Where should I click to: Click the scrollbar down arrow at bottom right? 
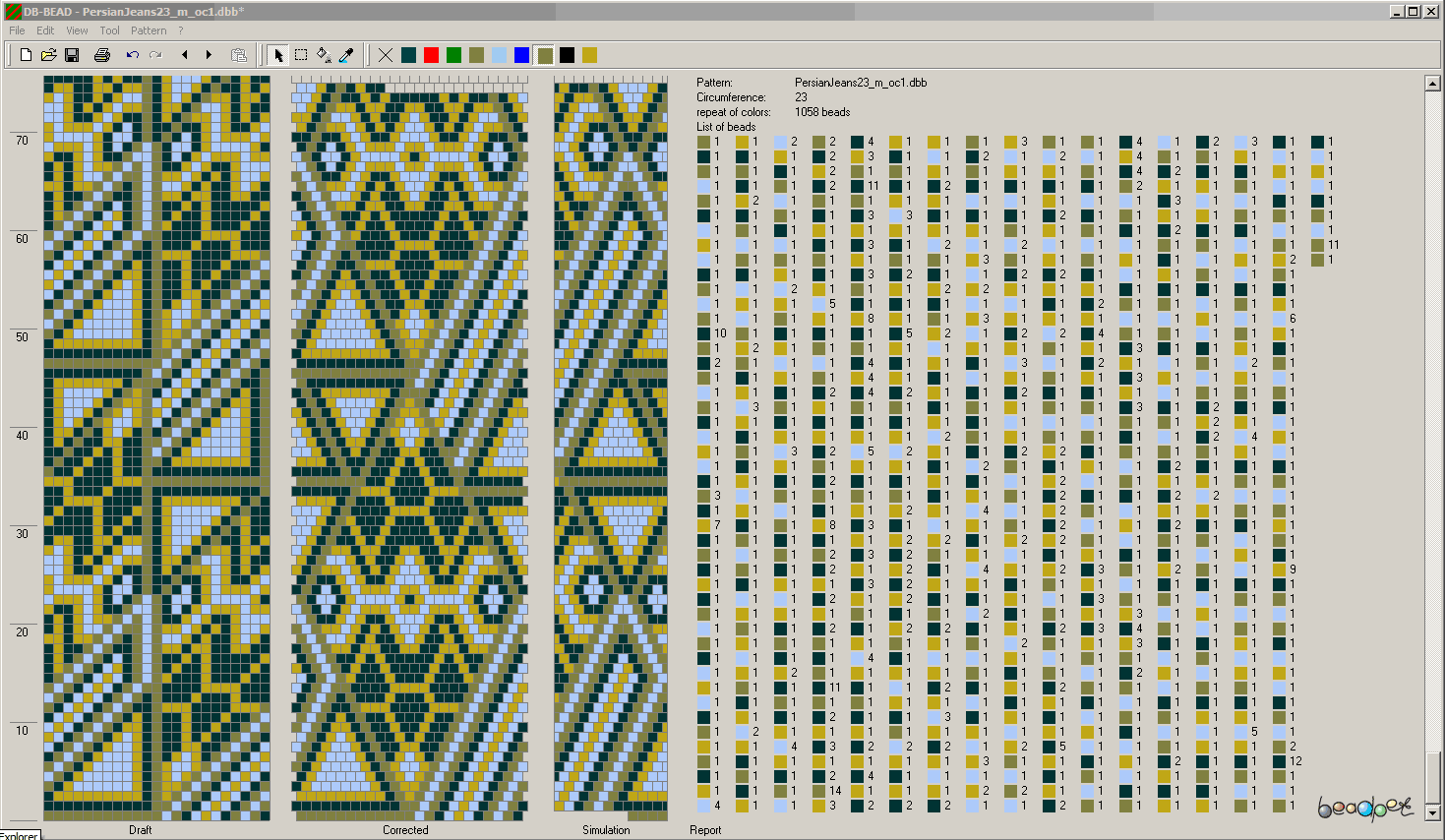tap(1432, 812)
